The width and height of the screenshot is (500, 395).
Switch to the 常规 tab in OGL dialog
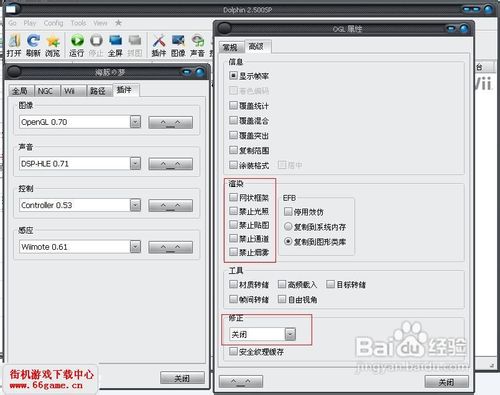tap(232, 47)
